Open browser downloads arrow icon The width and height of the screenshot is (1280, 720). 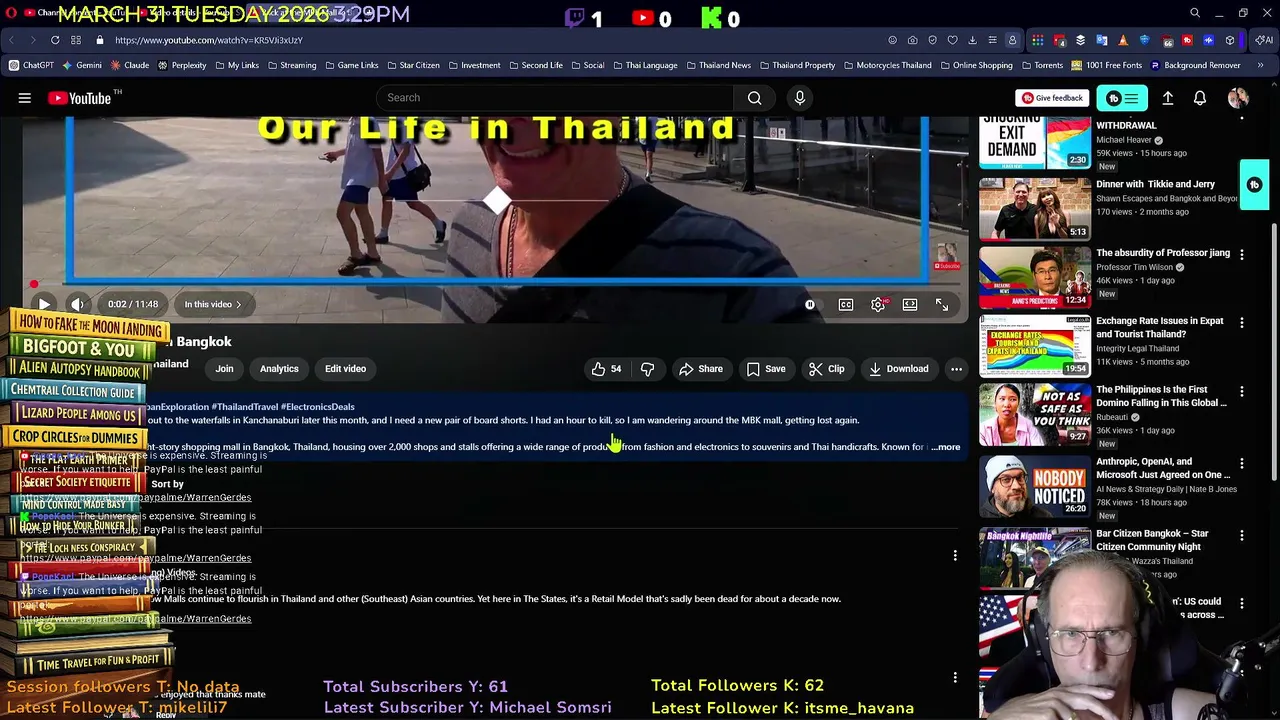pyautogui.click(x=972, y=40)
